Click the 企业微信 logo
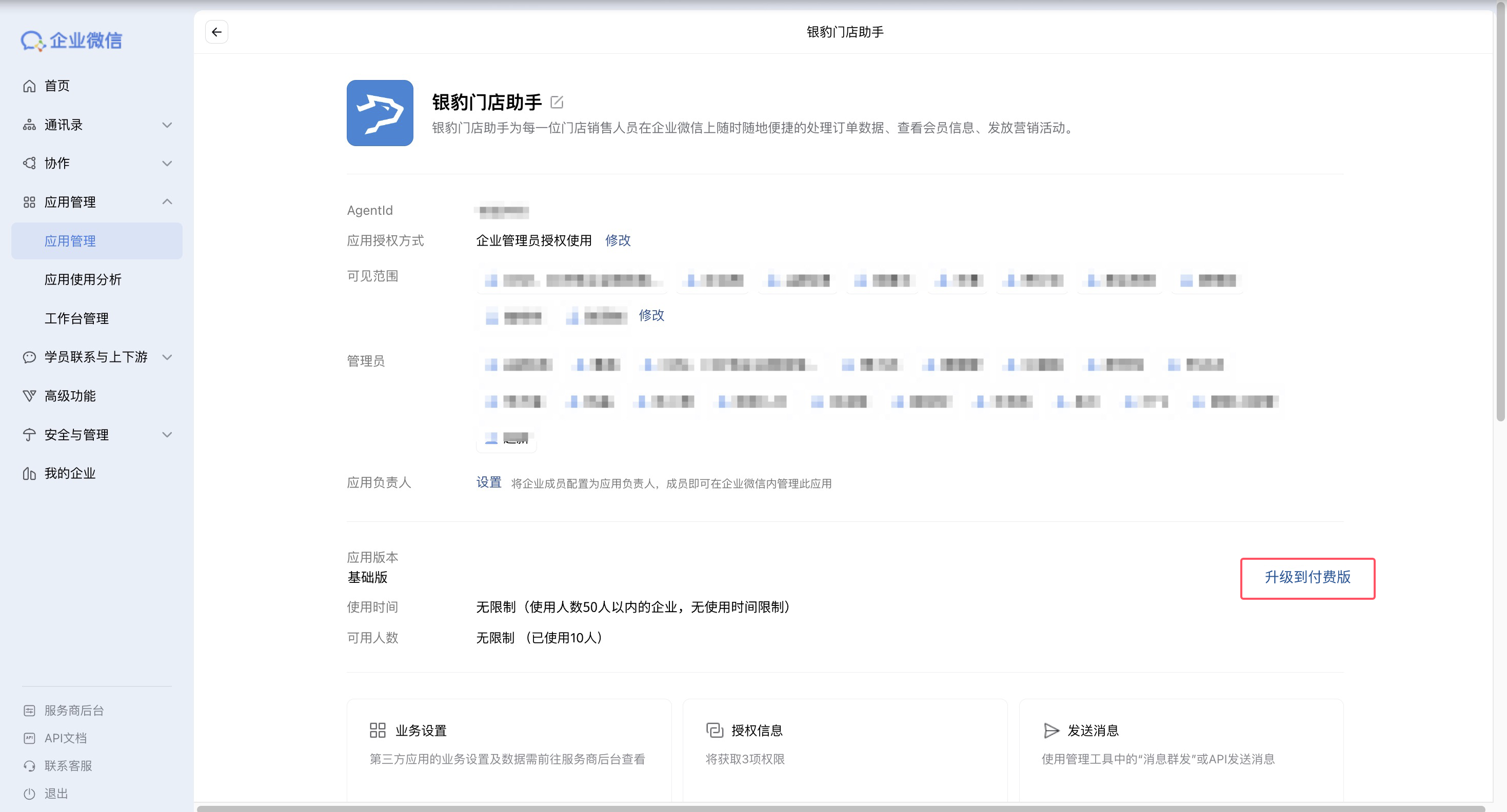This screenshot has width=1507, height=812. [x=71, y=40]
